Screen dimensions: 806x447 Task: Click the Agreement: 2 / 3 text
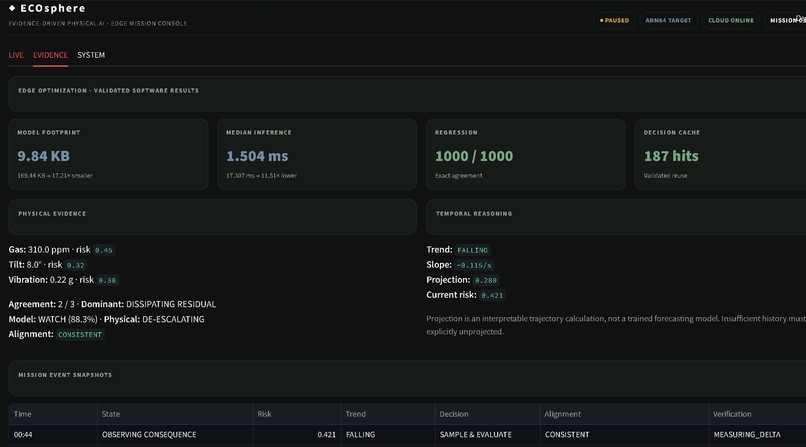tap(42, 304)
